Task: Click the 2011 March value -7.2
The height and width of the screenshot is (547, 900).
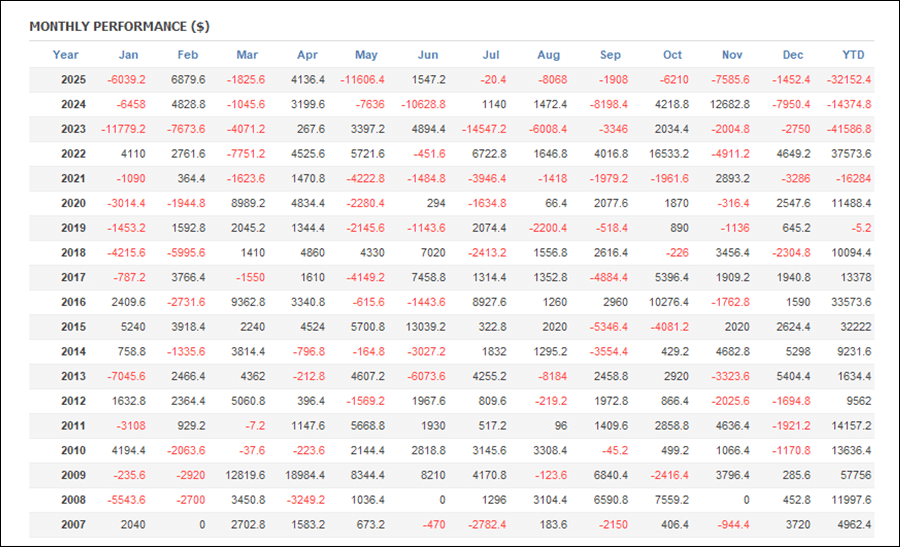Action: coord(252,425)
